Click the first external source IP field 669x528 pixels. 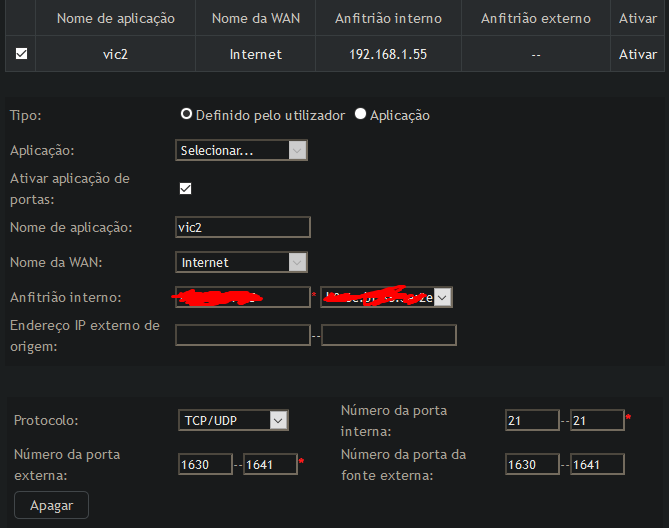point(243,335)
